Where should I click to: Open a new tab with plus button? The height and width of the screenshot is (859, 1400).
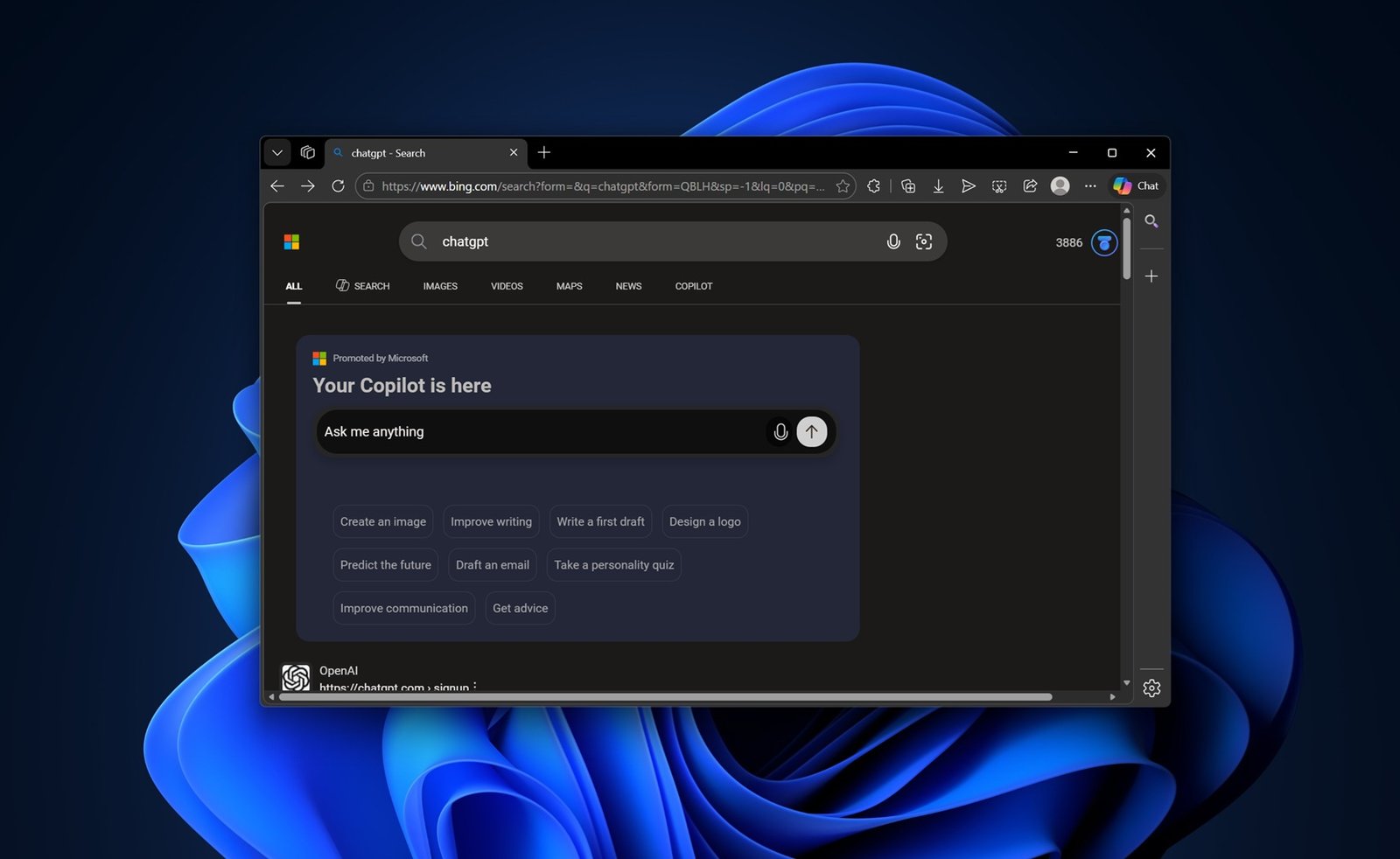[x=544, y=153]
